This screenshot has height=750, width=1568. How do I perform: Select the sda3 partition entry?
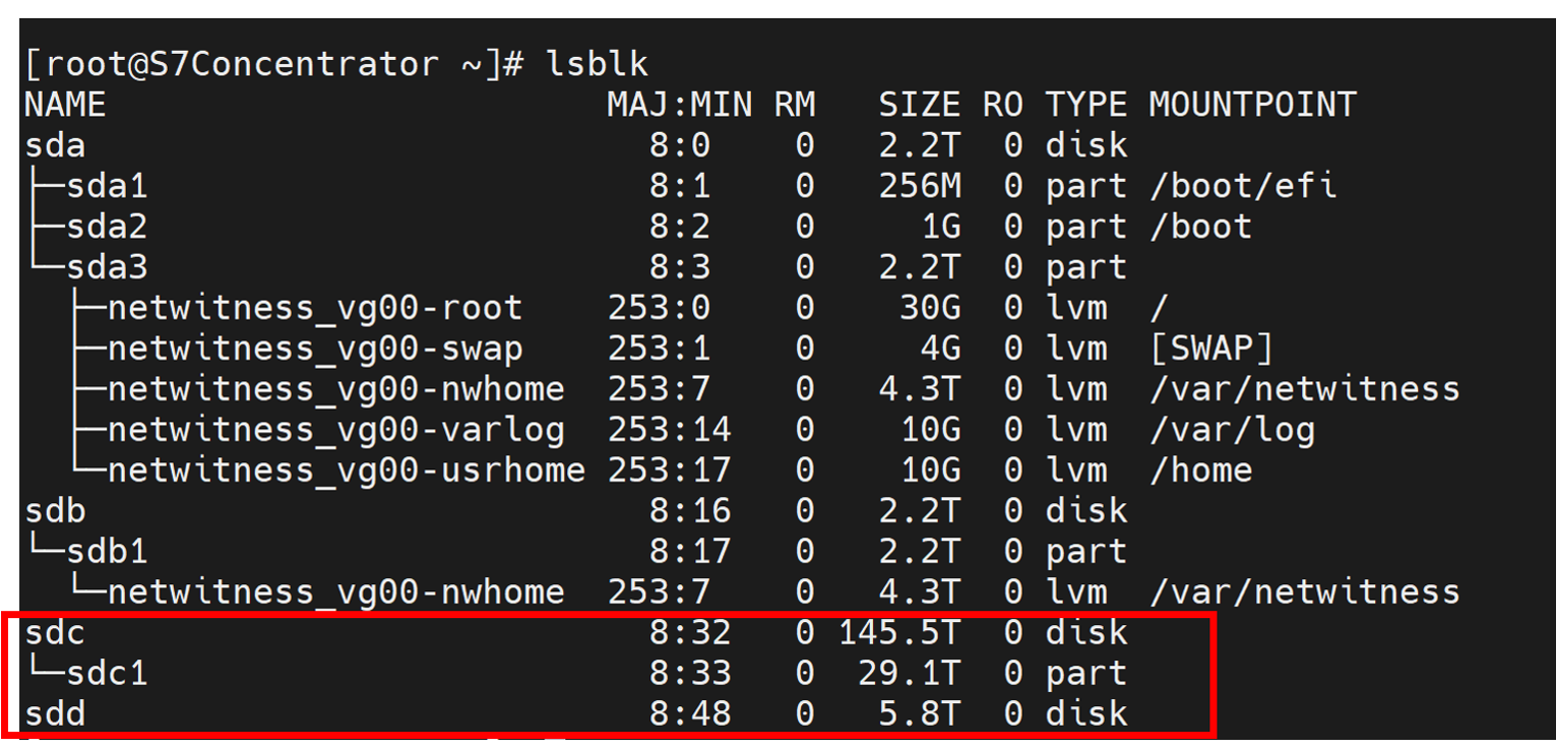107,268
